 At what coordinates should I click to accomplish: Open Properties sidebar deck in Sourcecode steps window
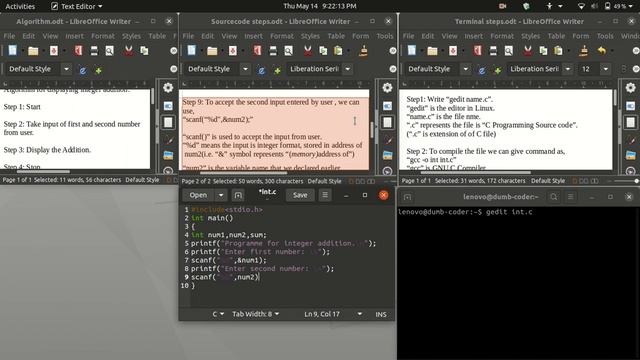coord(387,106)
